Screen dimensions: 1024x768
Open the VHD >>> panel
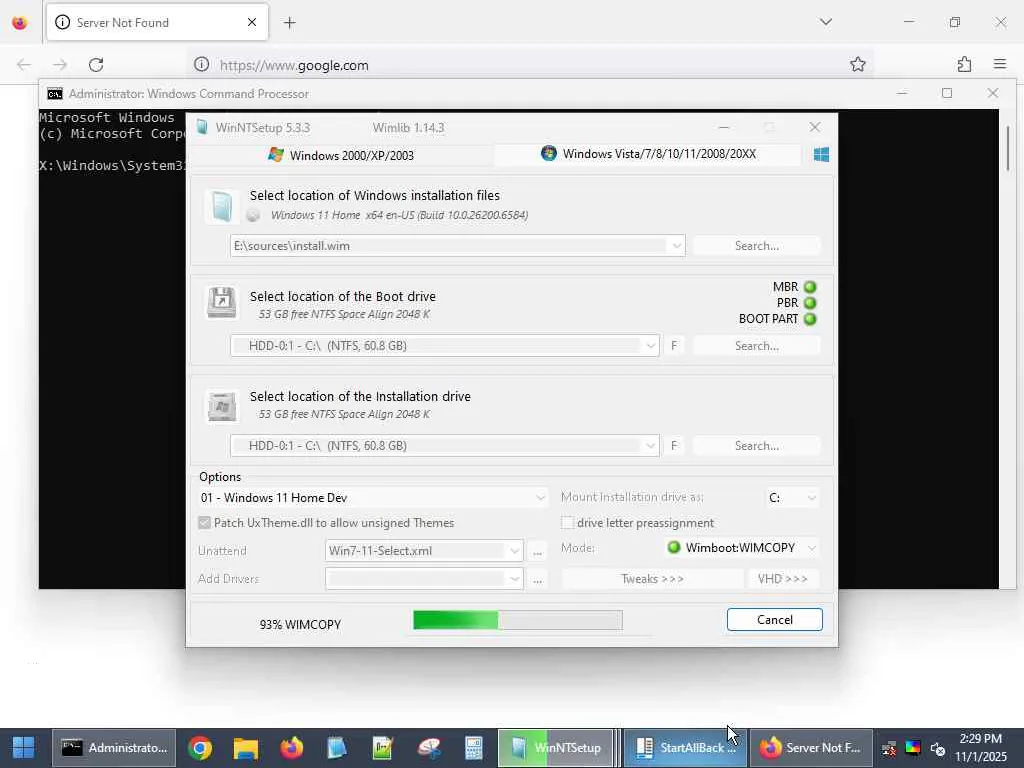tap(782, 579)
